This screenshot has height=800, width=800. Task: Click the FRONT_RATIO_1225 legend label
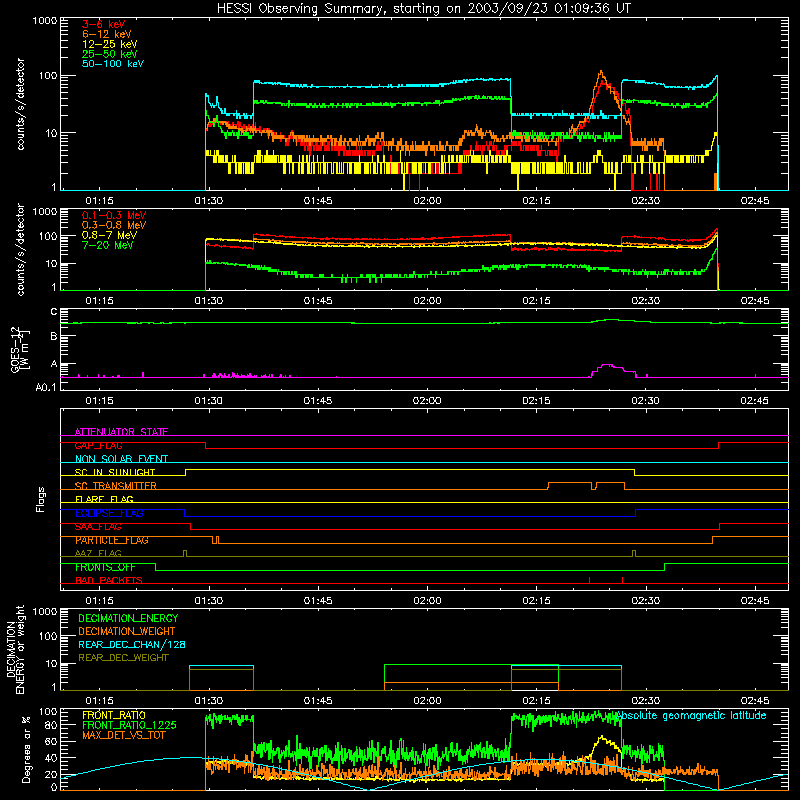coord(129,725)
